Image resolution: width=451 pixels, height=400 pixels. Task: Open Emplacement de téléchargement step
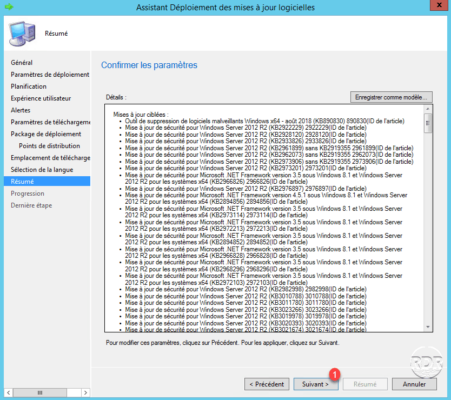[50, 158]
